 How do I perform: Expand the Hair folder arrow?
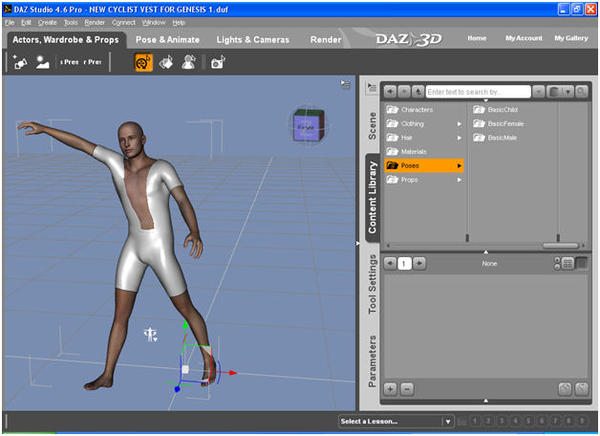tap(459, 138)
